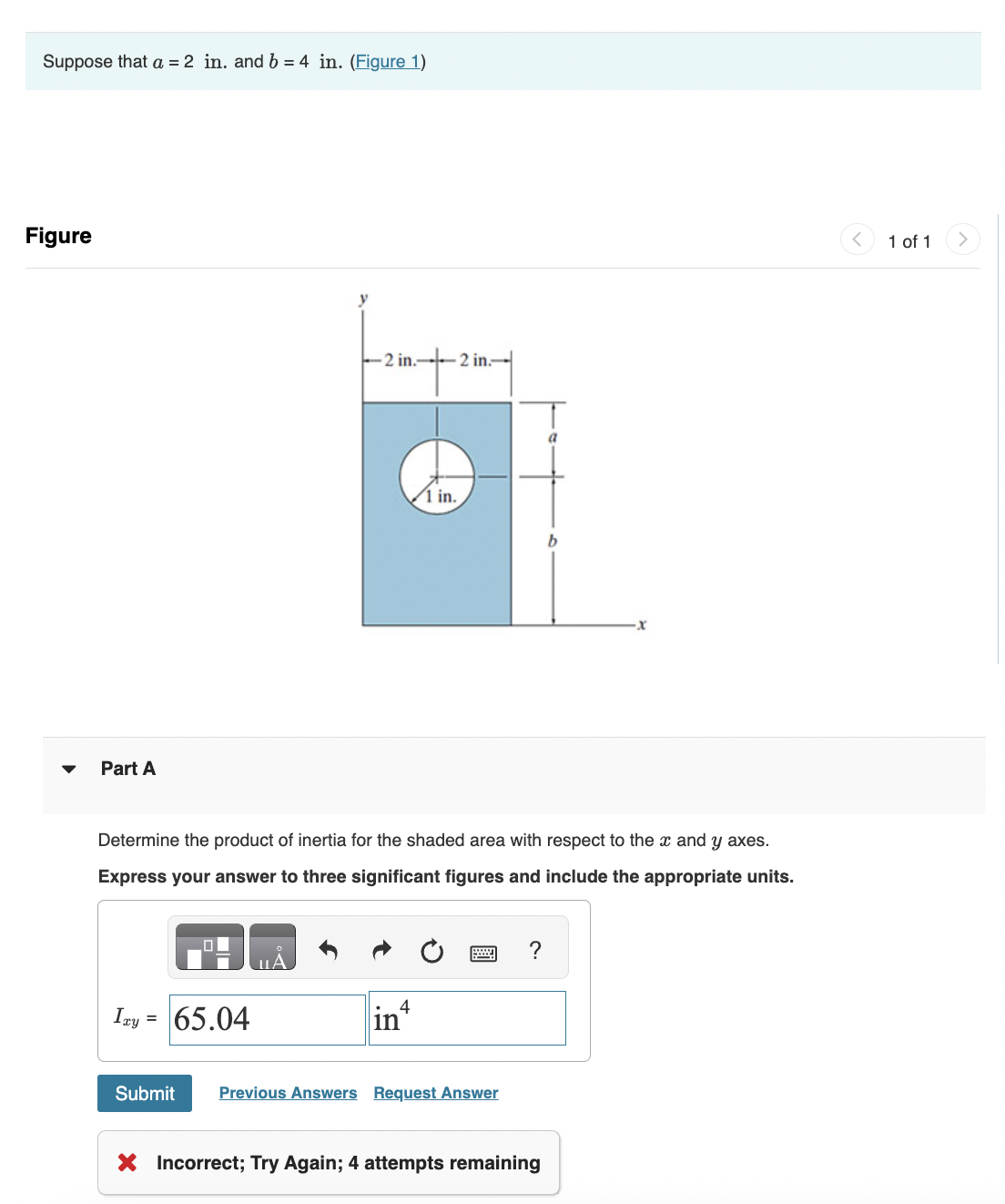Select the in^4 units field

pyautogui.click(x=467, y=1017)
